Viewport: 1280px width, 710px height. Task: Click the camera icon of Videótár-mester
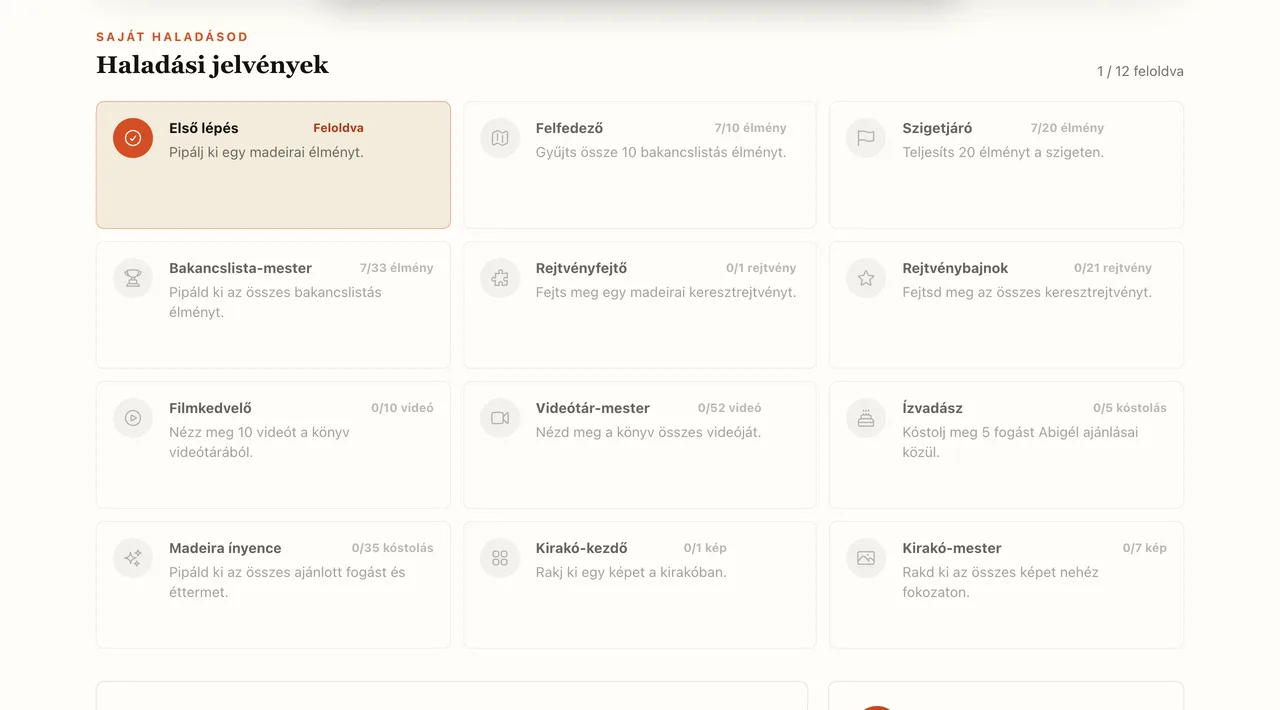[x=500, y=418]
